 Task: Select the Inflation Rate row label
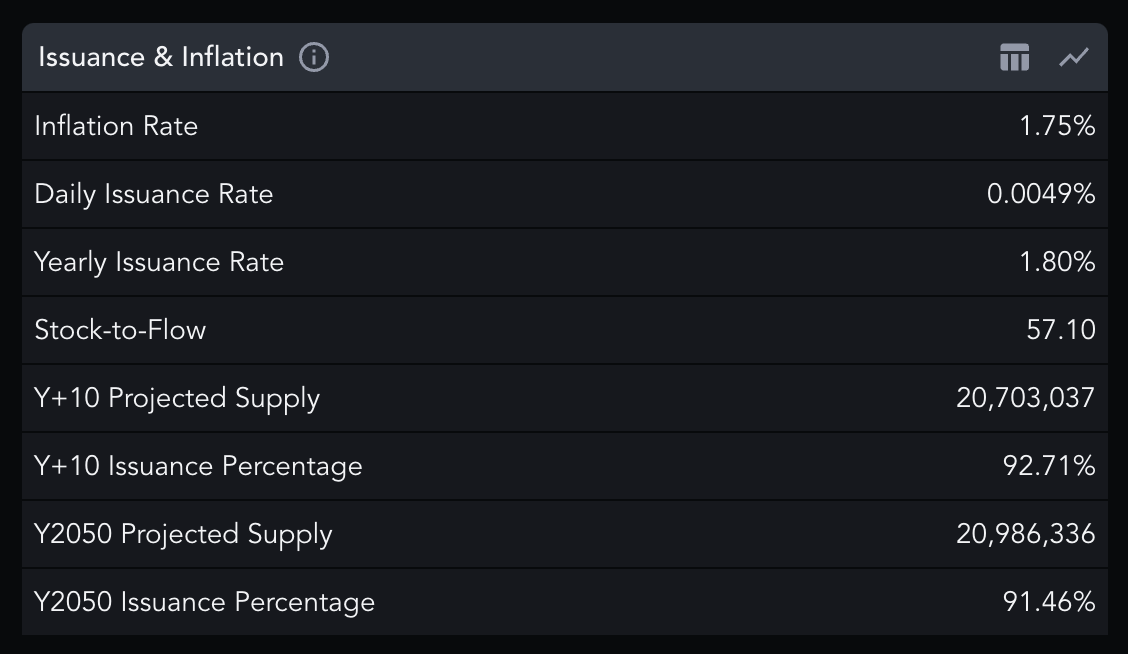[x=116, y=126]
